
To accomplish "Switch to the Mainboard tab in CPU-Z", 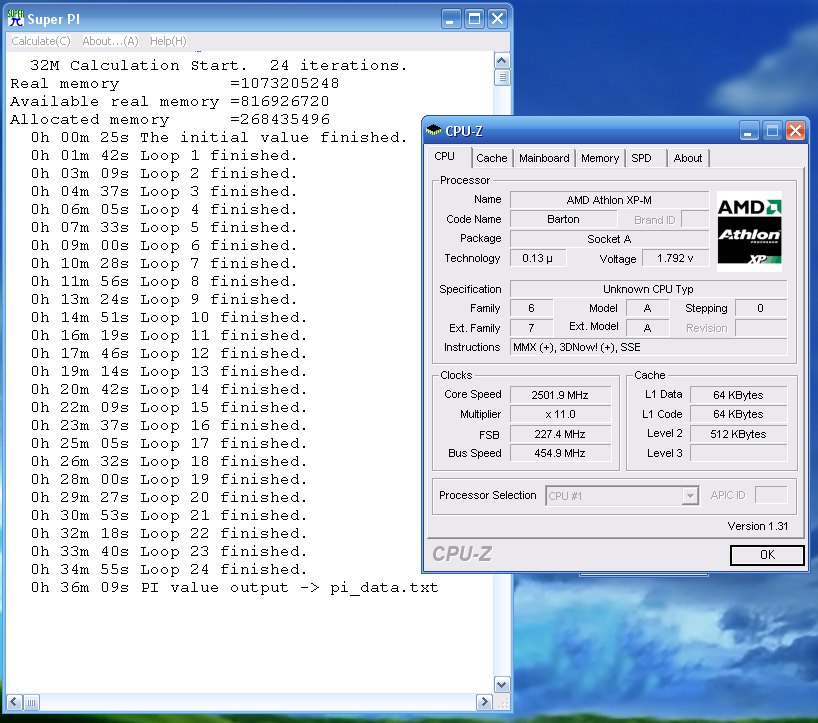I will click(544, 158).
